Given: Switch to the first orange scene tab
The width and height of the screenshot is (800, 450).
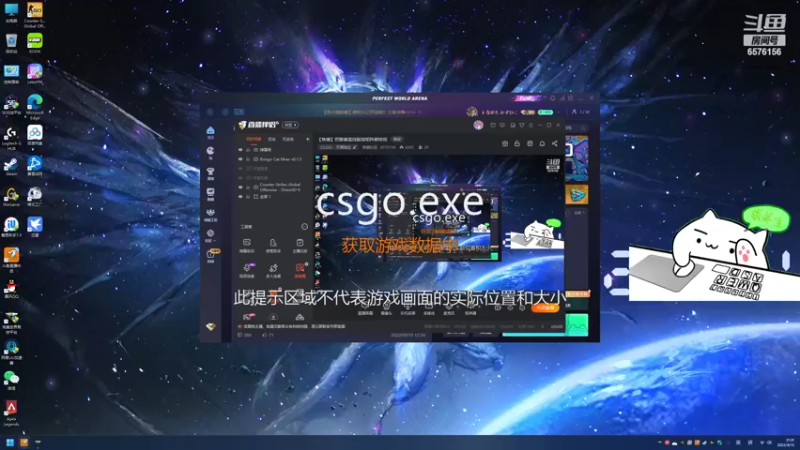Looking at the screenshot, I should click(x=253, y=139).
